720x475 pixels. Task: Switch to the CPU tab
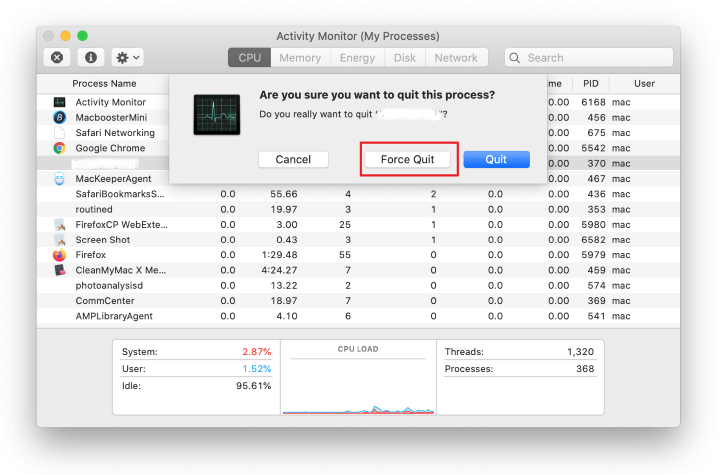249,58
